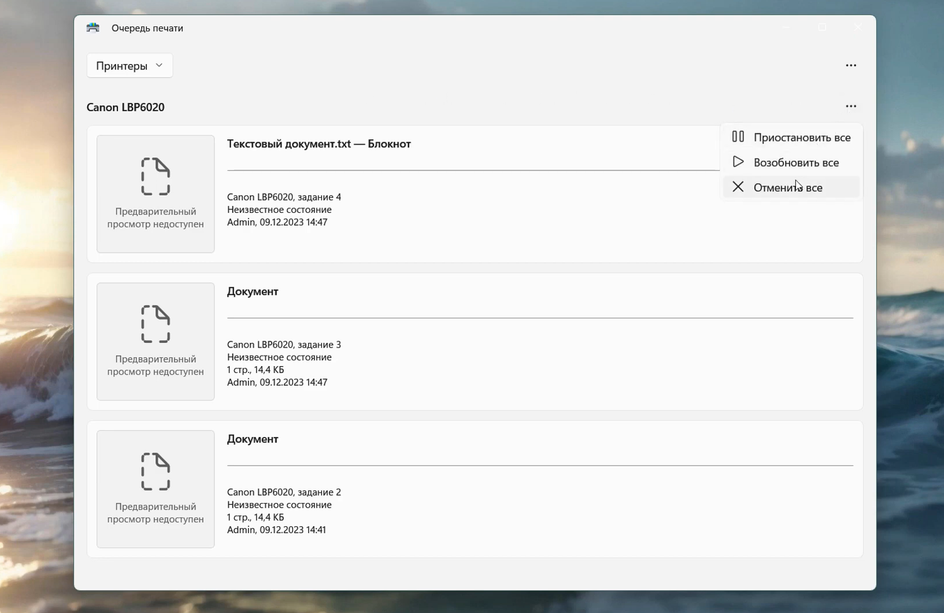Select Возобновить все in the menu

click(791, 163)
